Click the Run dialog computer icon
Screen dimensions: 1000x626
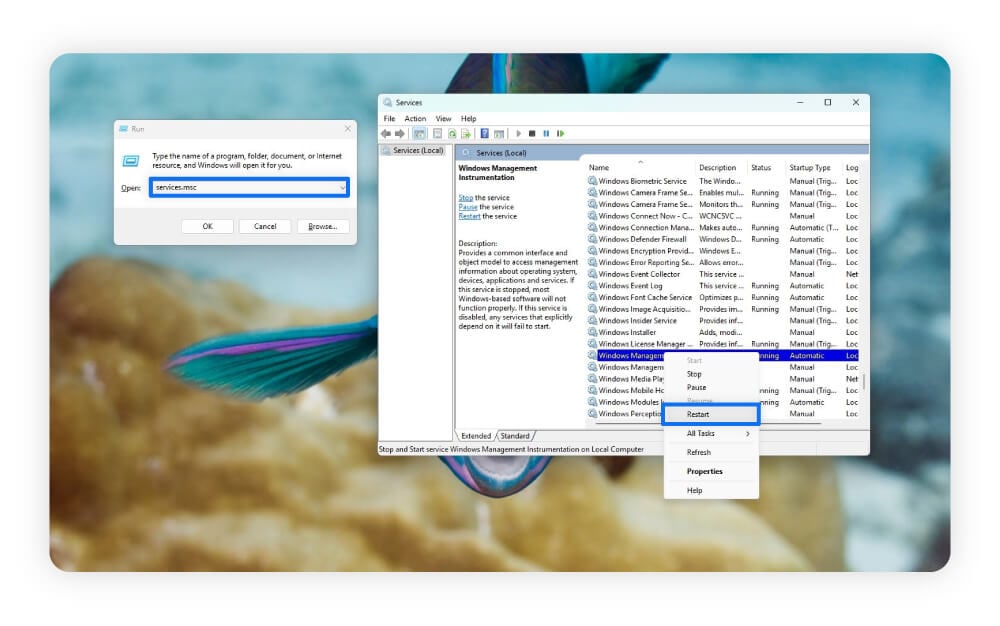[131, 161]
